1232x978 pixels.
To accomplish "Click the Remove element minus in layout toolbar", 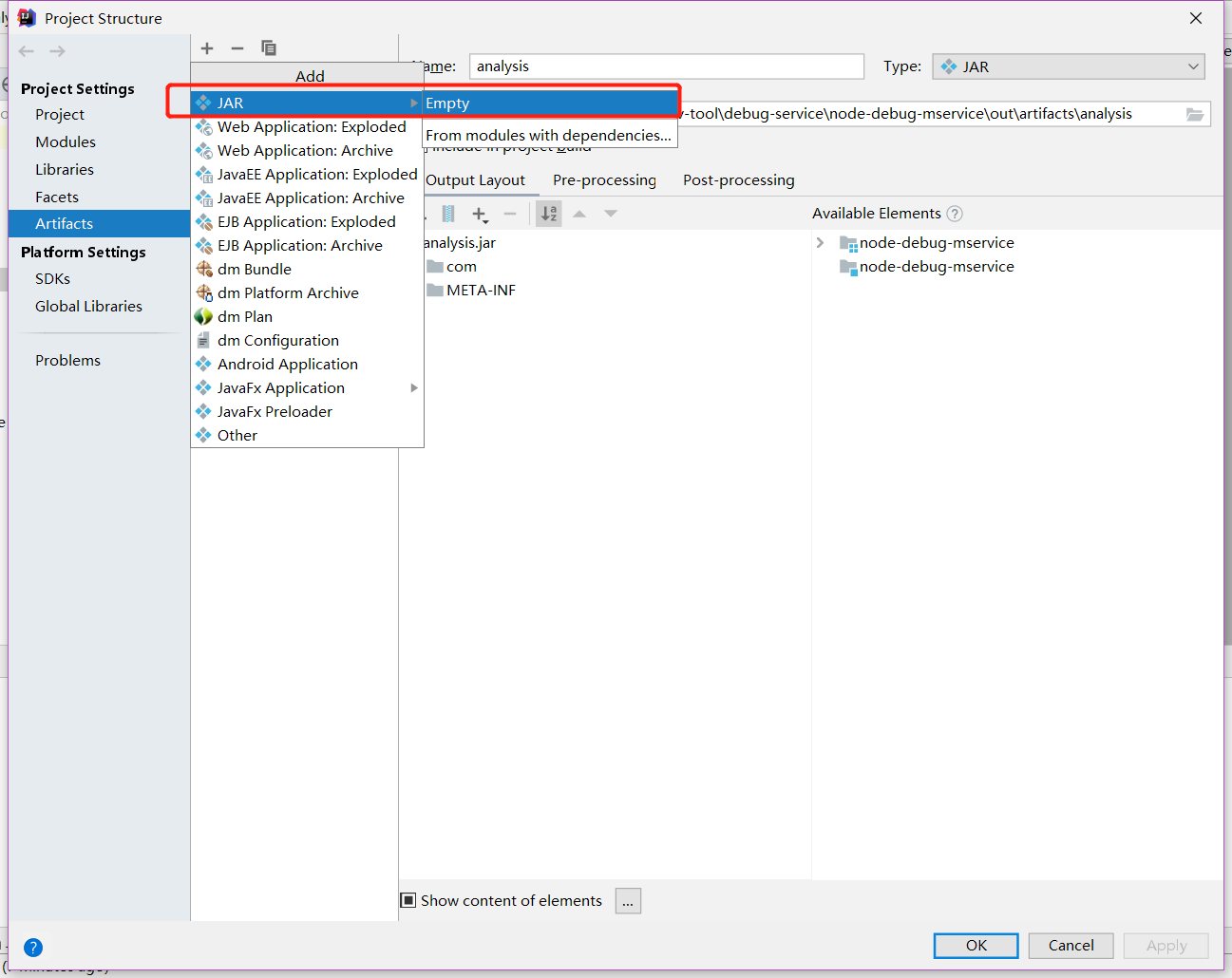I will [510, 215].
